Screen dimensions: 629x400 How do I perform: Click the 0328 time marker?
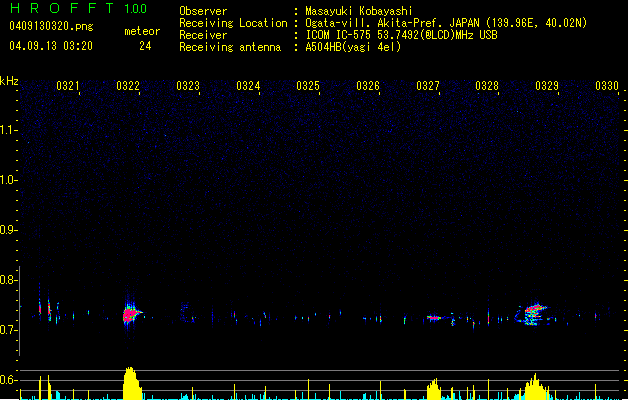[x=487, y=86]
